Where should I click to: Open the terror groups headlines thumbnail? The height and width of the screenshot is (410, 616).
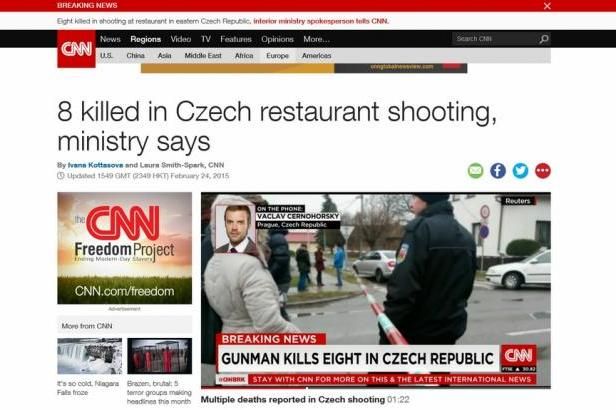pyautogui.click(x=160, y=356)
